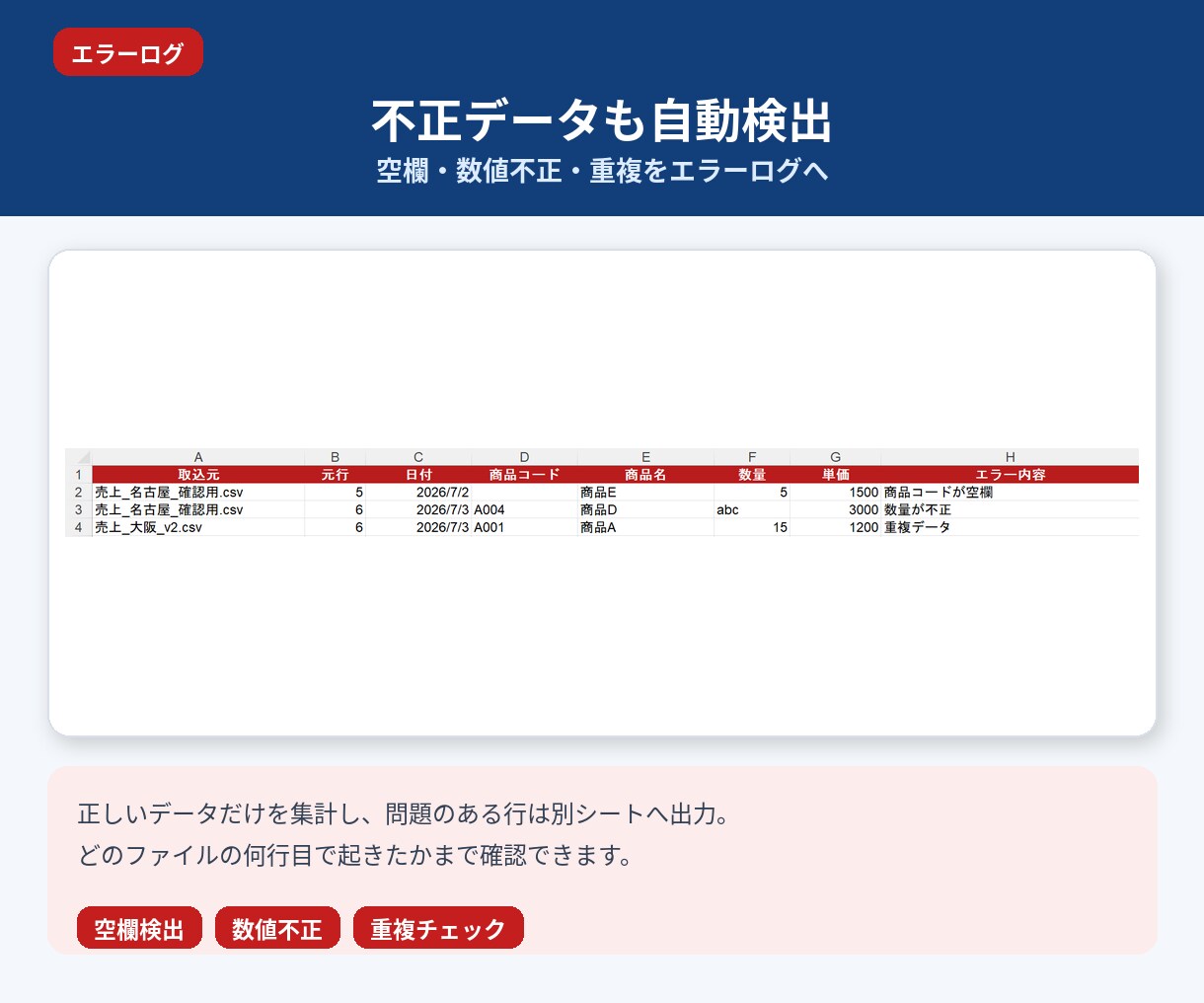Viewport: 1204px width, 1003px height.
Task: Select the 数量 cell with 5 in row 2
Action: click(752, 492)
